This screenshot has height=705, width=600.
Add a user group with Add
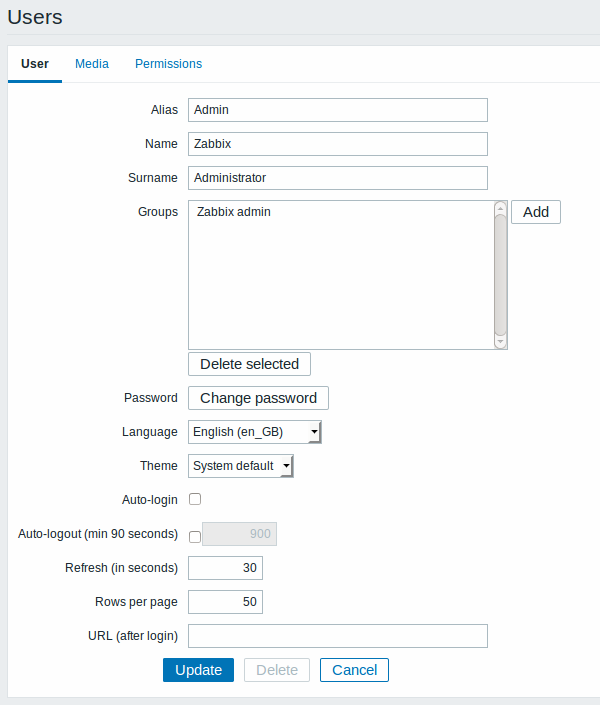tap(536, 212)
